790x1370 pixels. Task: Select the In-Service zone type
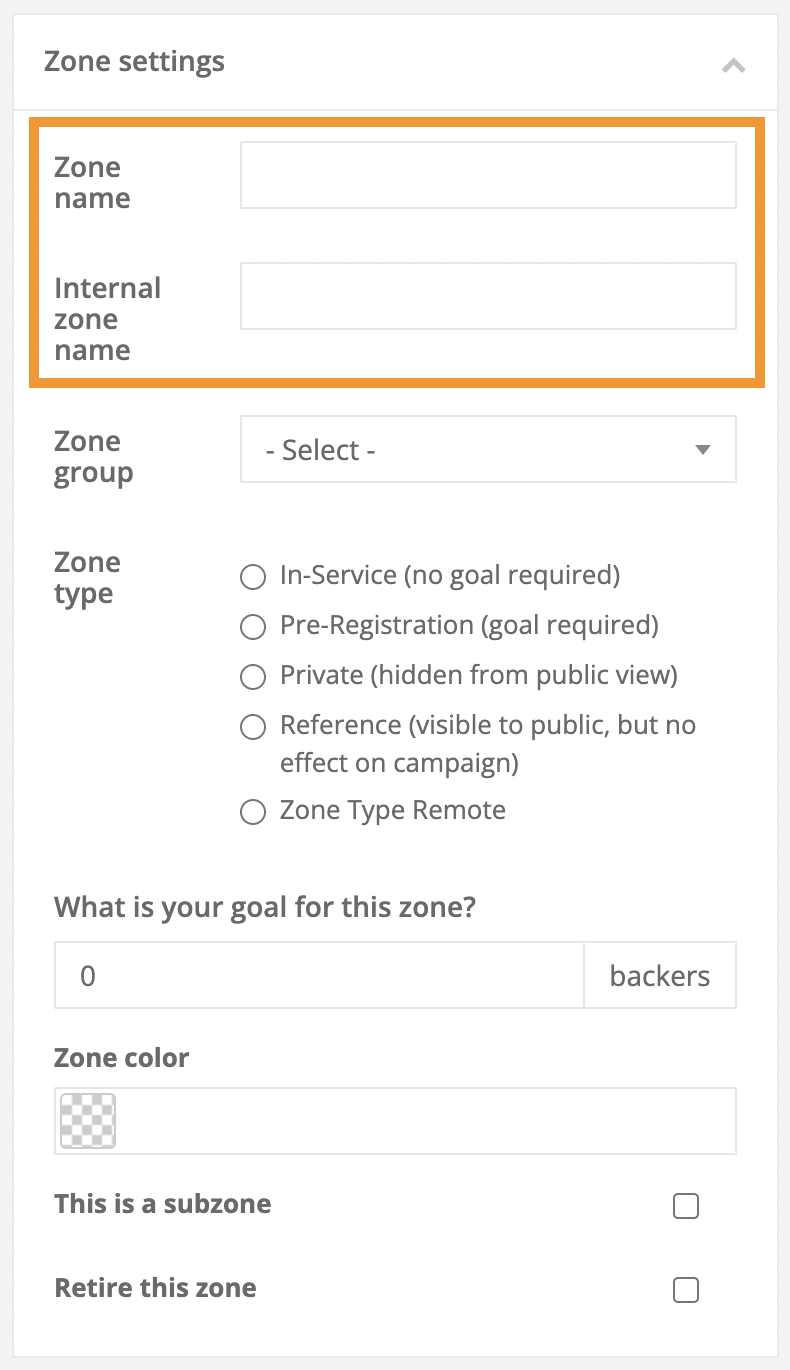pyautogui.click(x=253, y=577)
